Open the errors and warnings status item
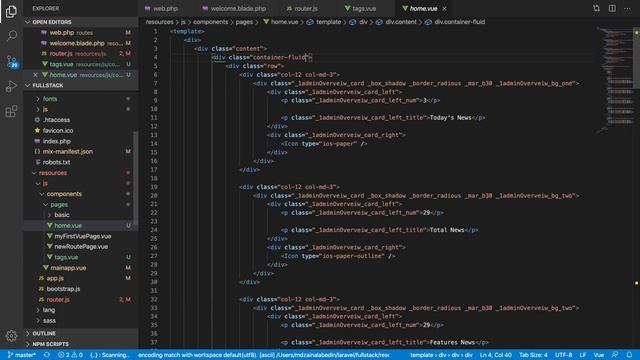 [x=70, y=355]
